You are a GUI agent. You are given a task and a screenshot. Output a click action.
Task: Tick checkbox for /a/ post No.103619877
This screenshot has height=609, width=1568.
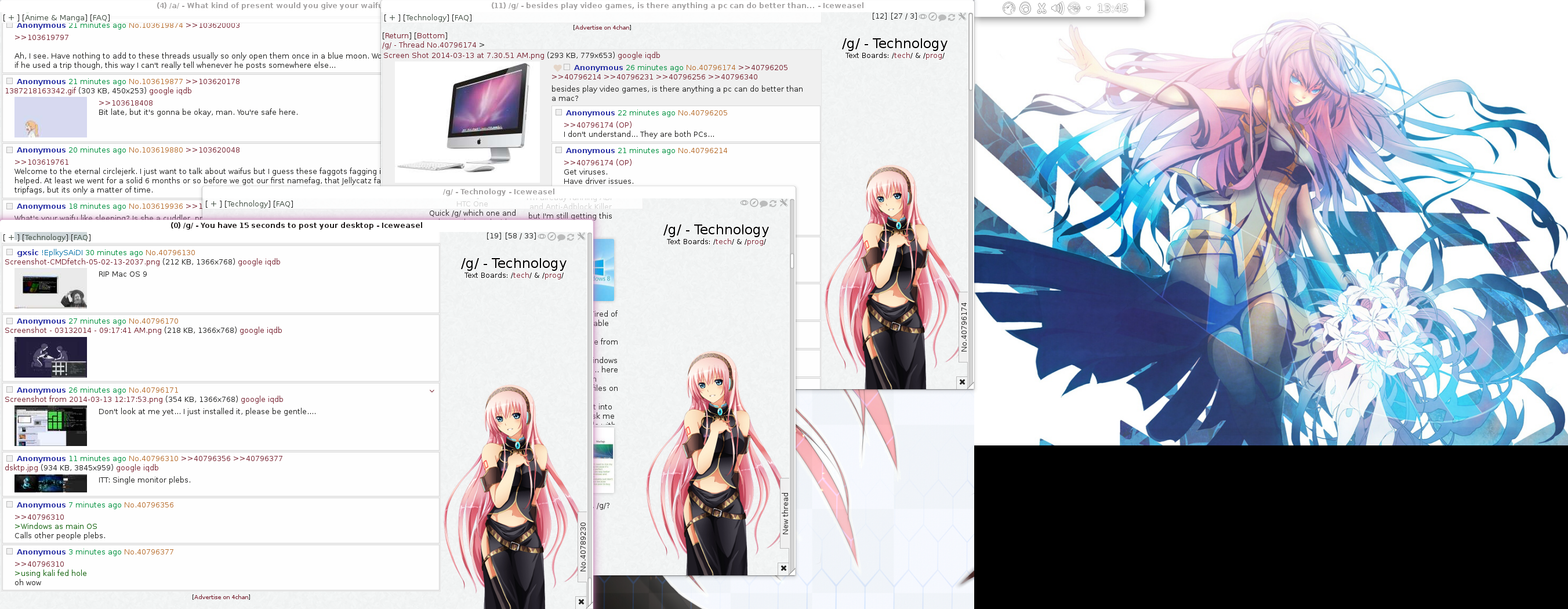click(10, 81)
